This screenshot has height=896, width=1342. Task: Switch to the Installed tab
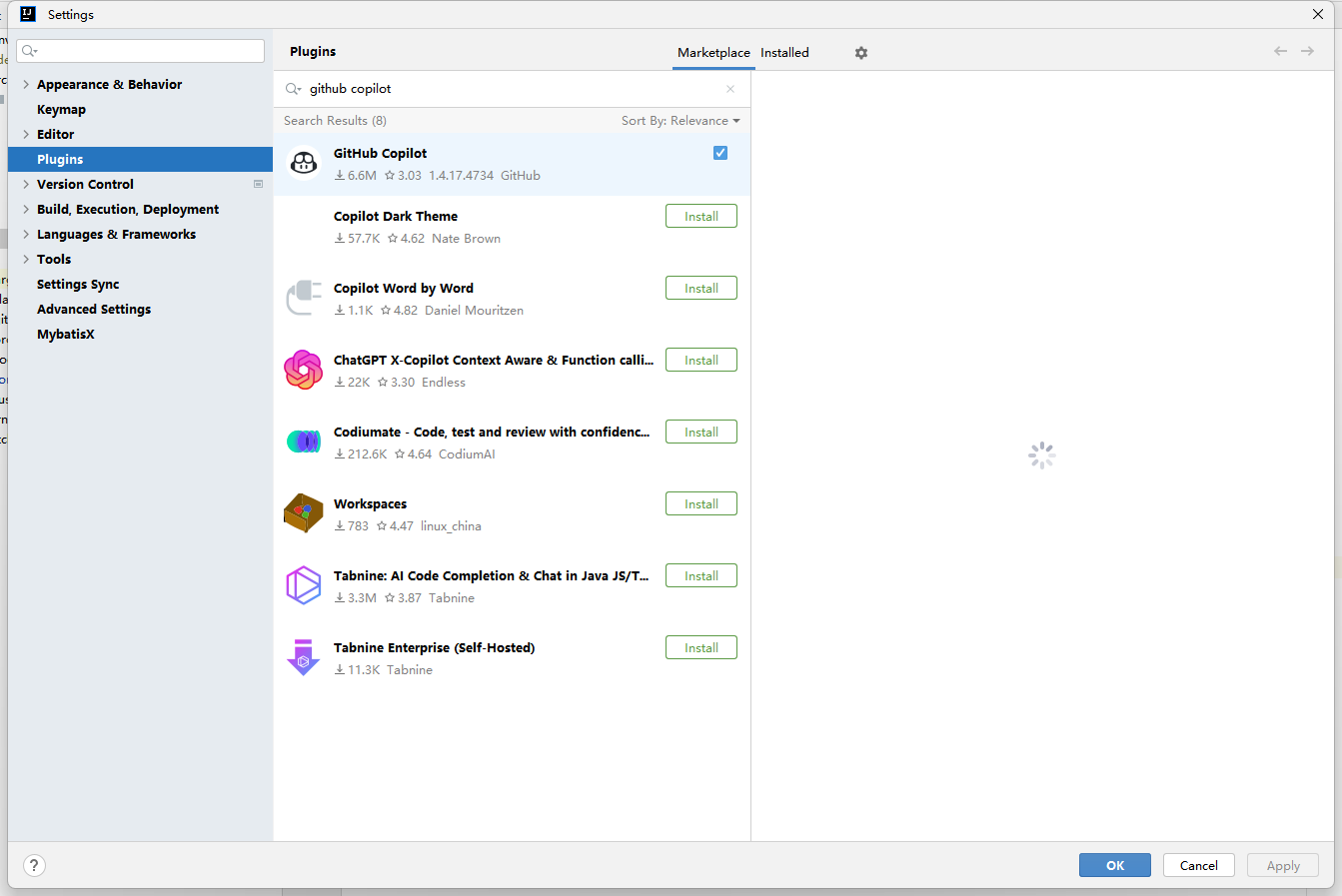[x=784, y=53]
